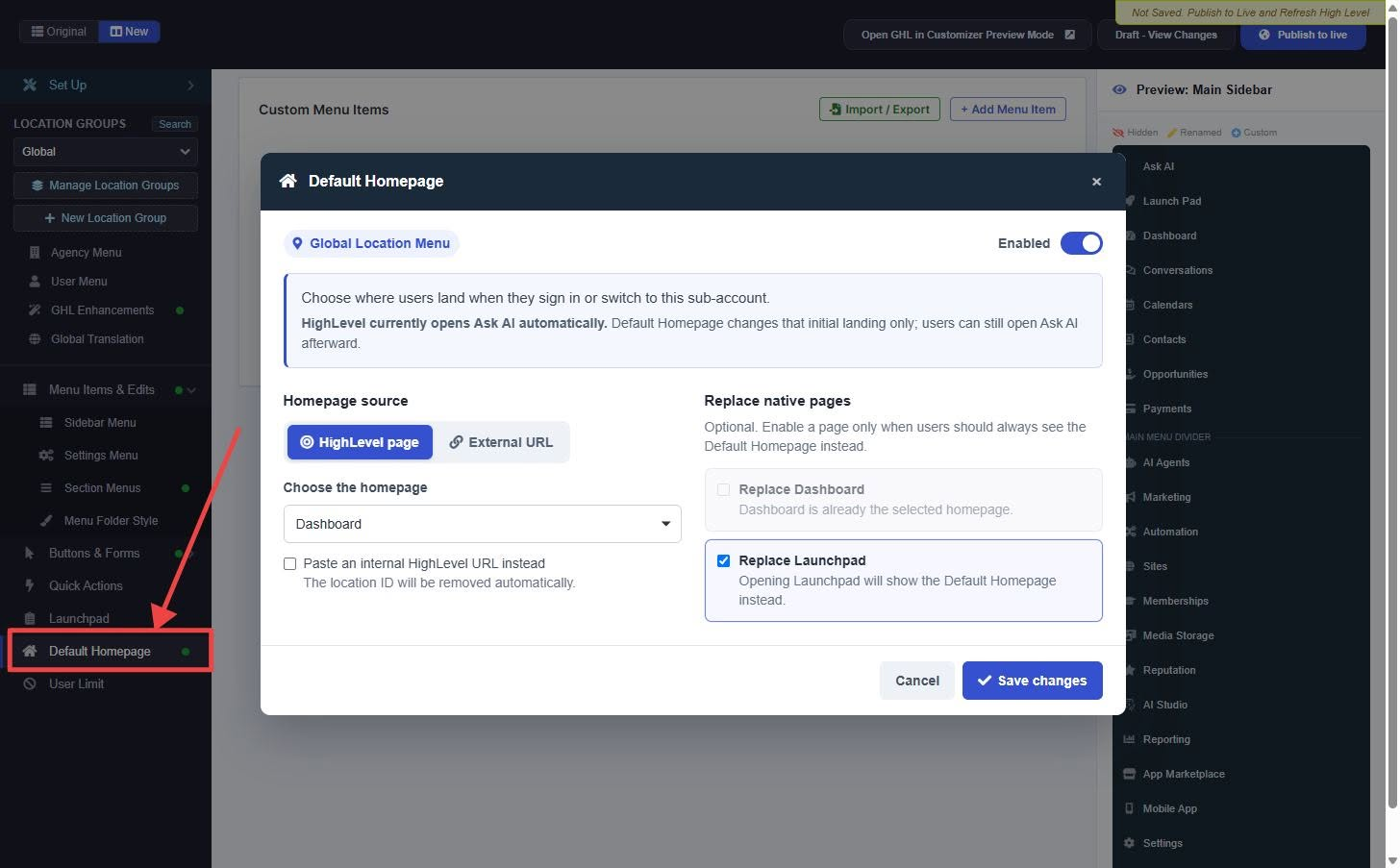The width and height of the screenshot is (1400, 868).
Task: Click the Cancel button in the dialog
Action: 917,681
